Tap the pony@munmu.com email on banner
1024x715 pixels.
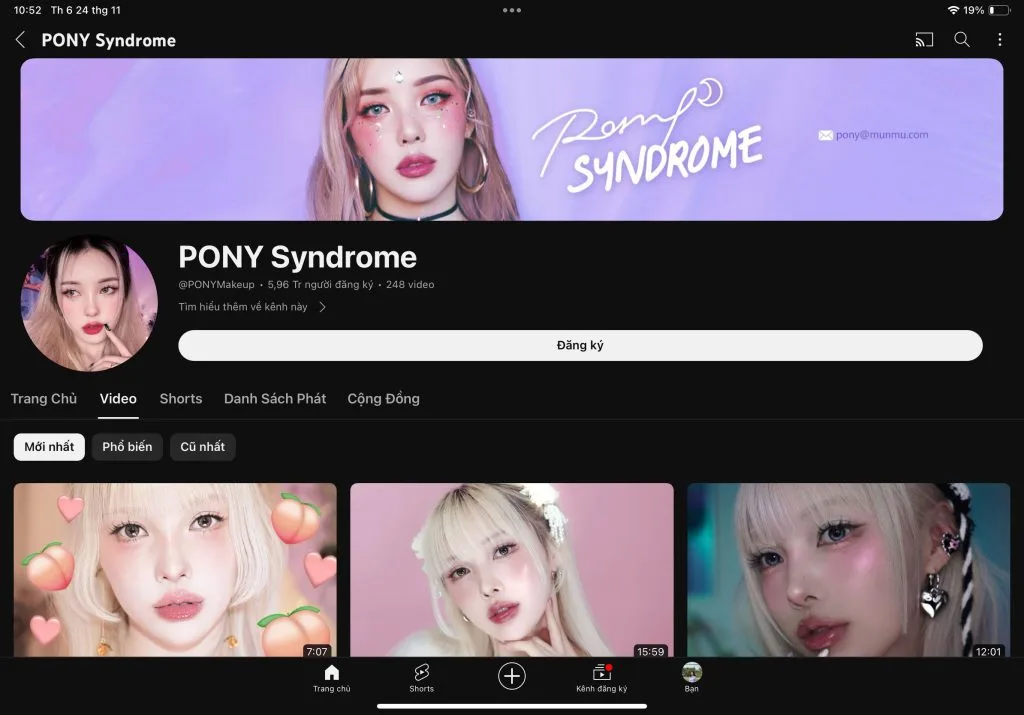click(882, 135)
